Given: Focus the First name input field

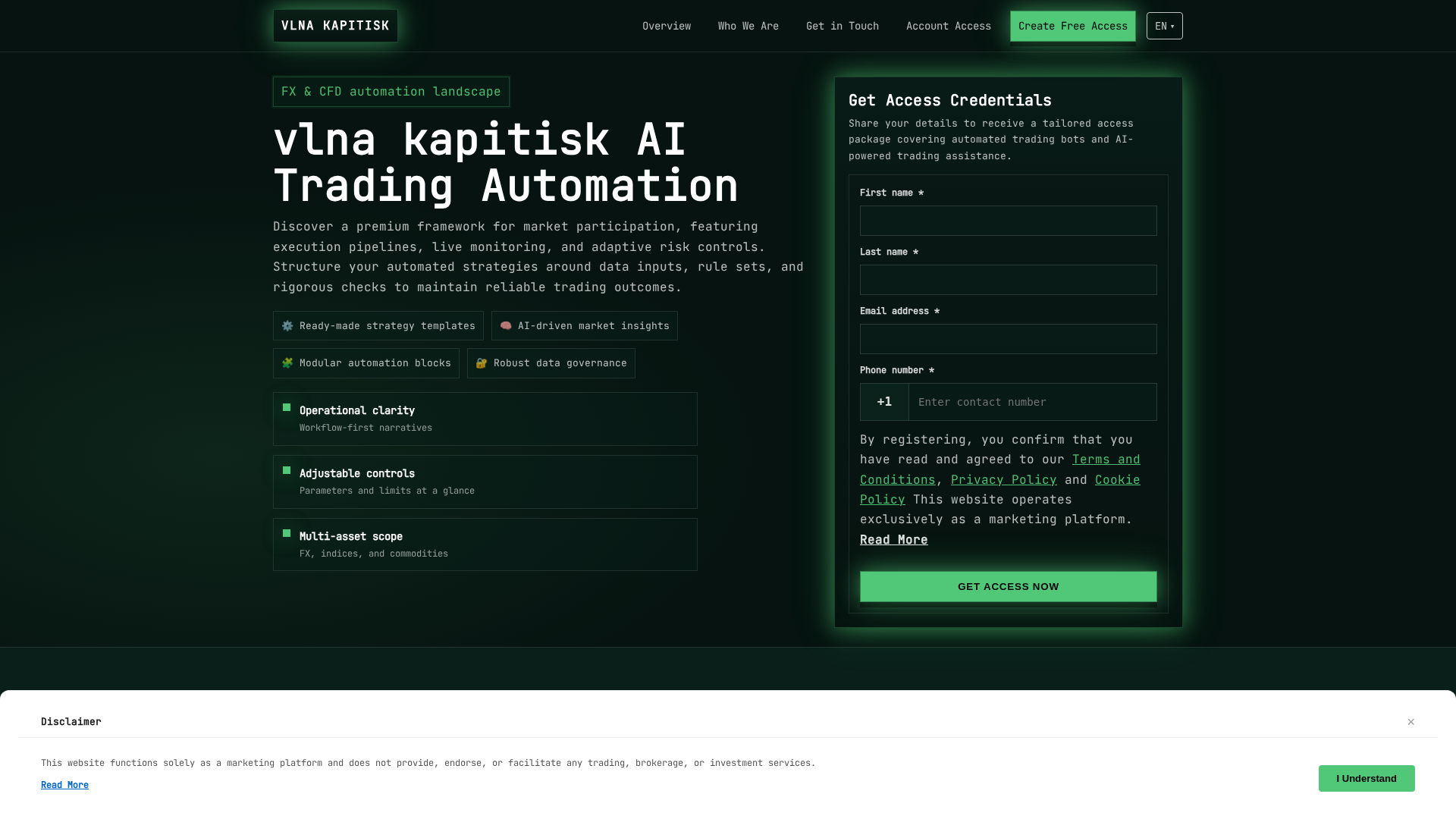Looking at the screenshot, I should tap(1009, 221).
